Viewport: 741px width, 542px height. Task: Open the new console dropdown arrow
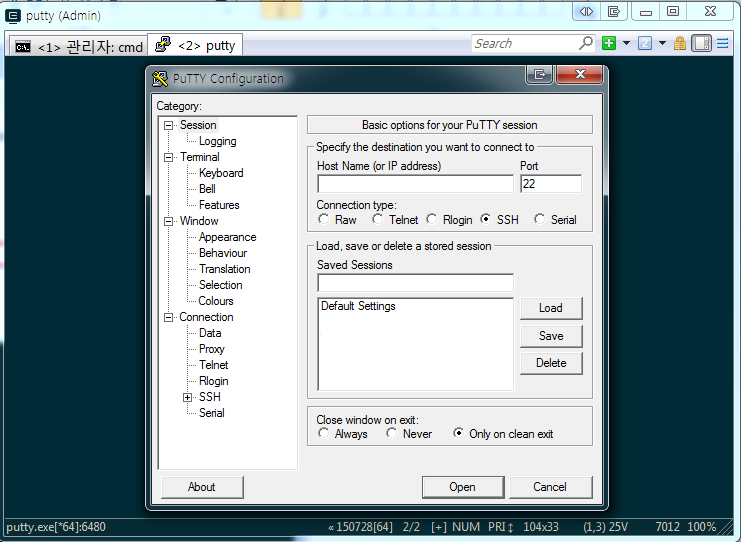point(626,43)
